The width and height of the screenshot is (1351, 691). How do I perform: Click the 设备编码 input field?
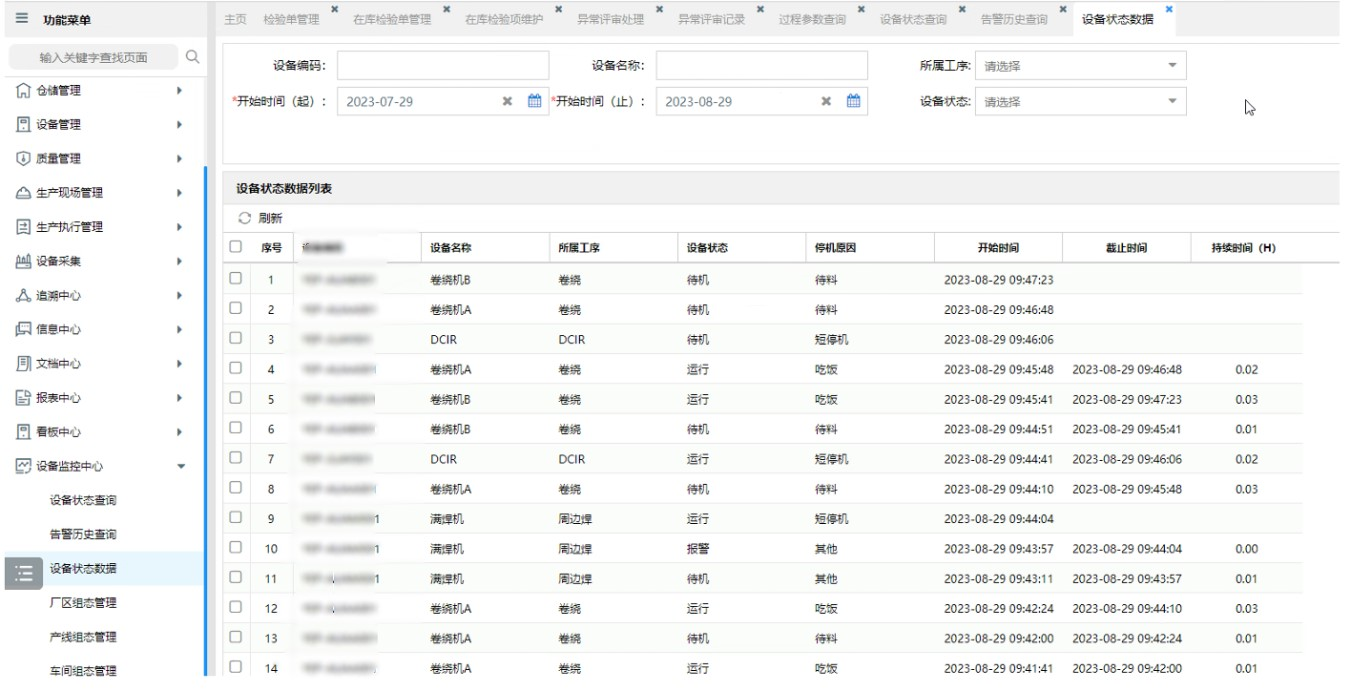pos(442,66)
